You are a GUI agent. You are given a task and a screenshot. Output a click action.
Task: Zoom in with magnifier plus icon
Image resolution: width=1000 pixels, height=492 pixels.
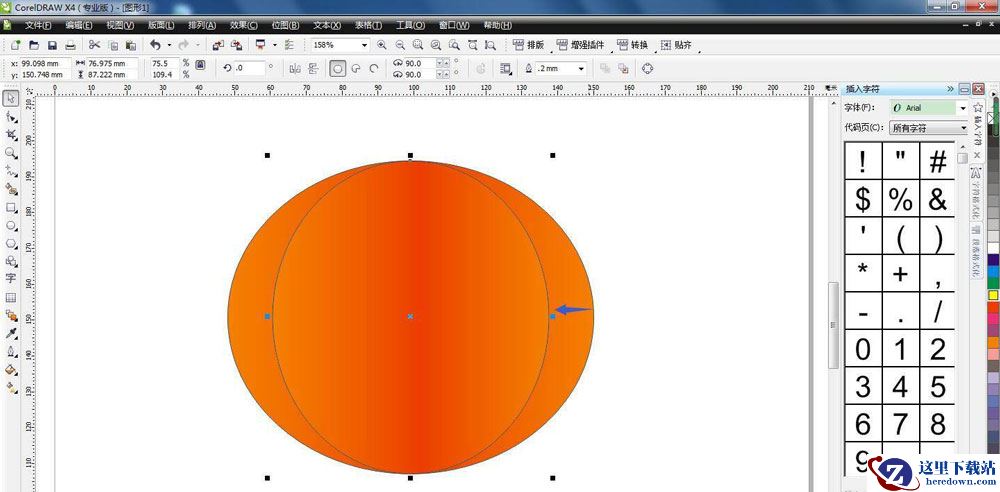point(382,45)
